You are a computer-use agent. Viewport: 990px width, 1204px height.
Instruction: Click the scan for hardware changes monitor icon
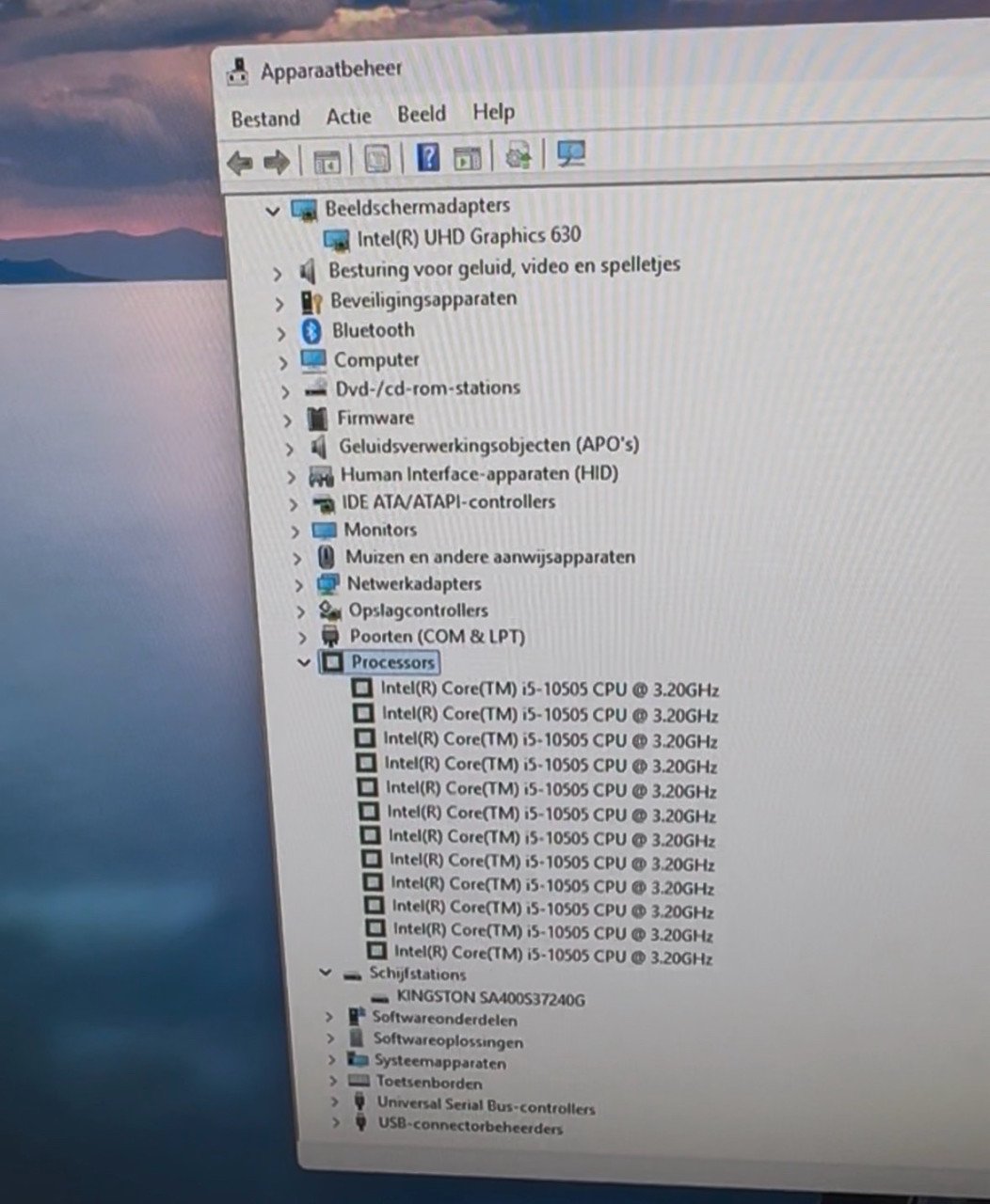pos(570,153)
